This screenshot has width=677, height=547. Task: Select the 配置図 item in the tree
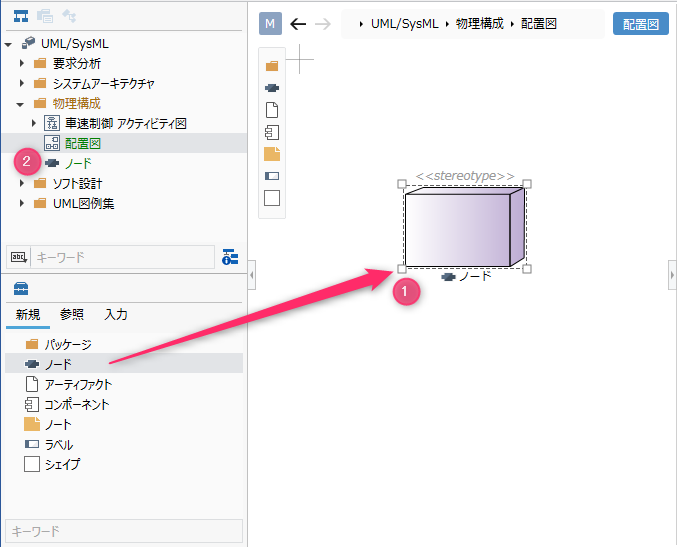(x=124, y=143)
